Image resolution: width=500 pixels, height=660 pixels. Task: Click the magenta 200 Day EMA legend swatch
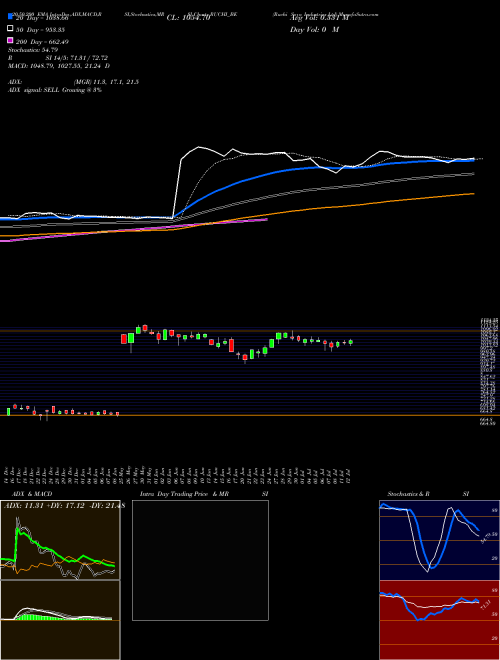pyautogui.click(x=10, y=41)
